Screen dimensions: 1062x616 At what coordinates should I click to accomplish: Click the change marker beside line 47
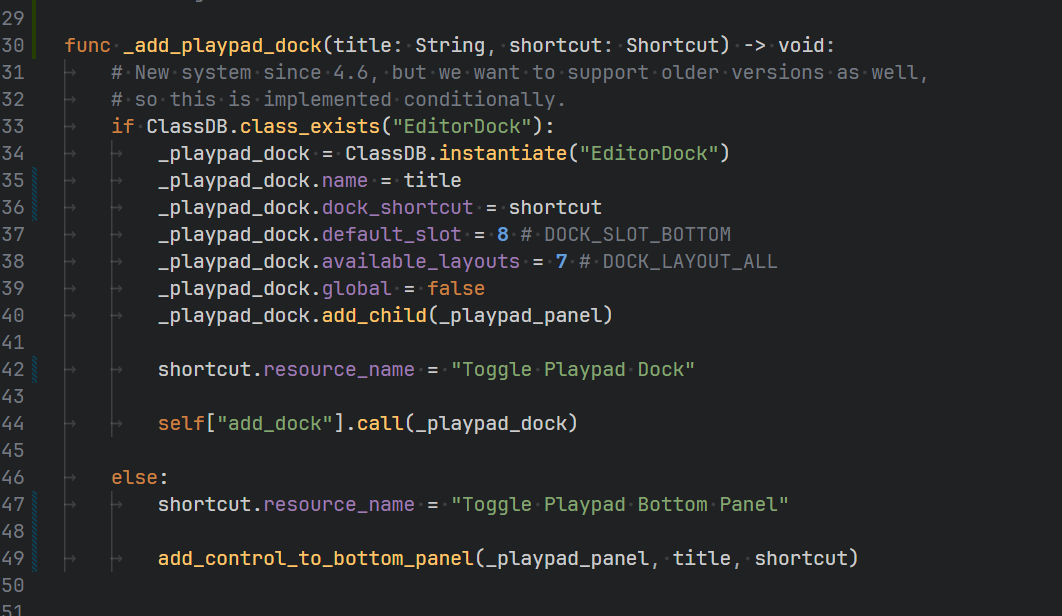(35, 504)
